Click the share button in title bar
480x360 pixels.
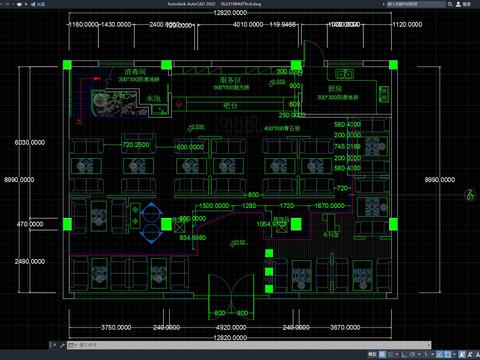37,4
